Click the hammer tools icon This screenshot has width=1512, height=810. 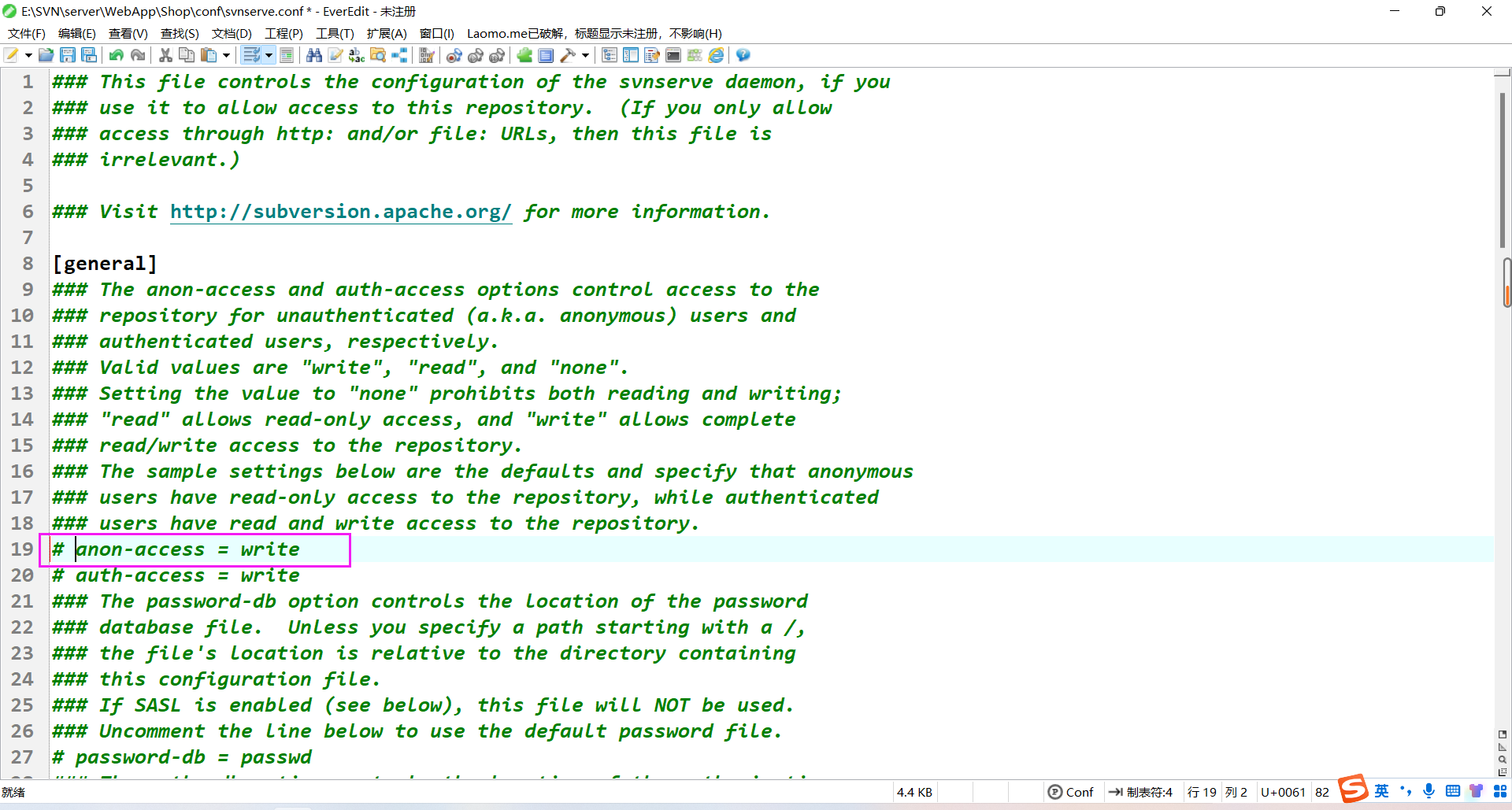[567, 55]
